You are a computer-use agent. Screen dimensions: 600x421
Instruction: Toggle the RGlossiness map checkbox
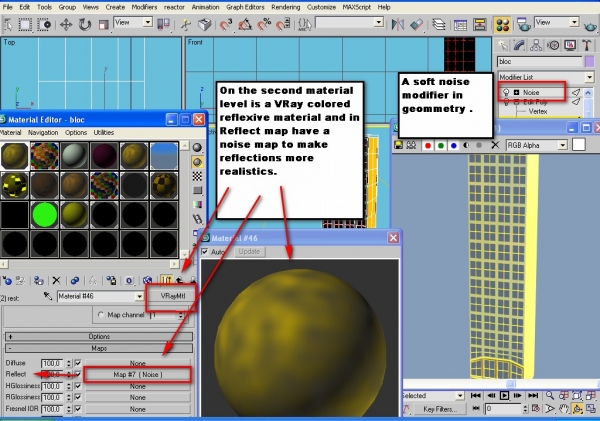78,397
